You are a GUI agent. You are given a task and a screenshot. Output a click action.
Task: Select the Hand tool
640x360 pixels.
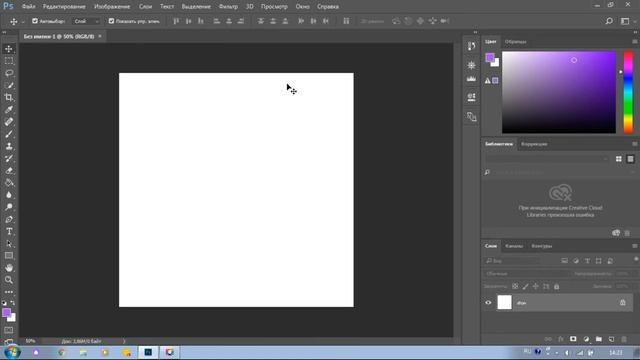tap(9, 268)
